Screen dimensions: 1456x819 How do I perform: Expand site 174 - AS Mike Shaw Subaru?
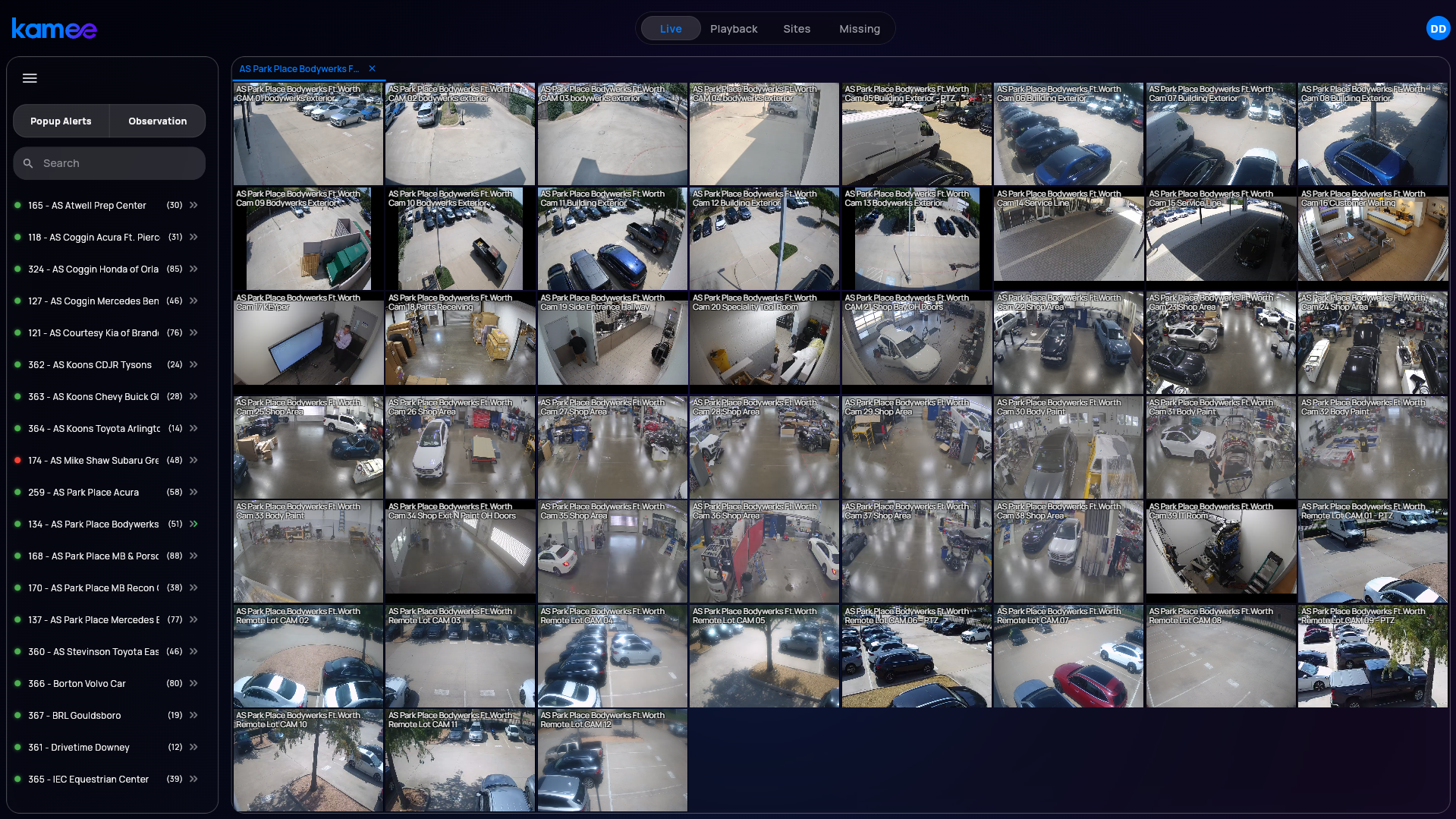(x=194, y=460)
